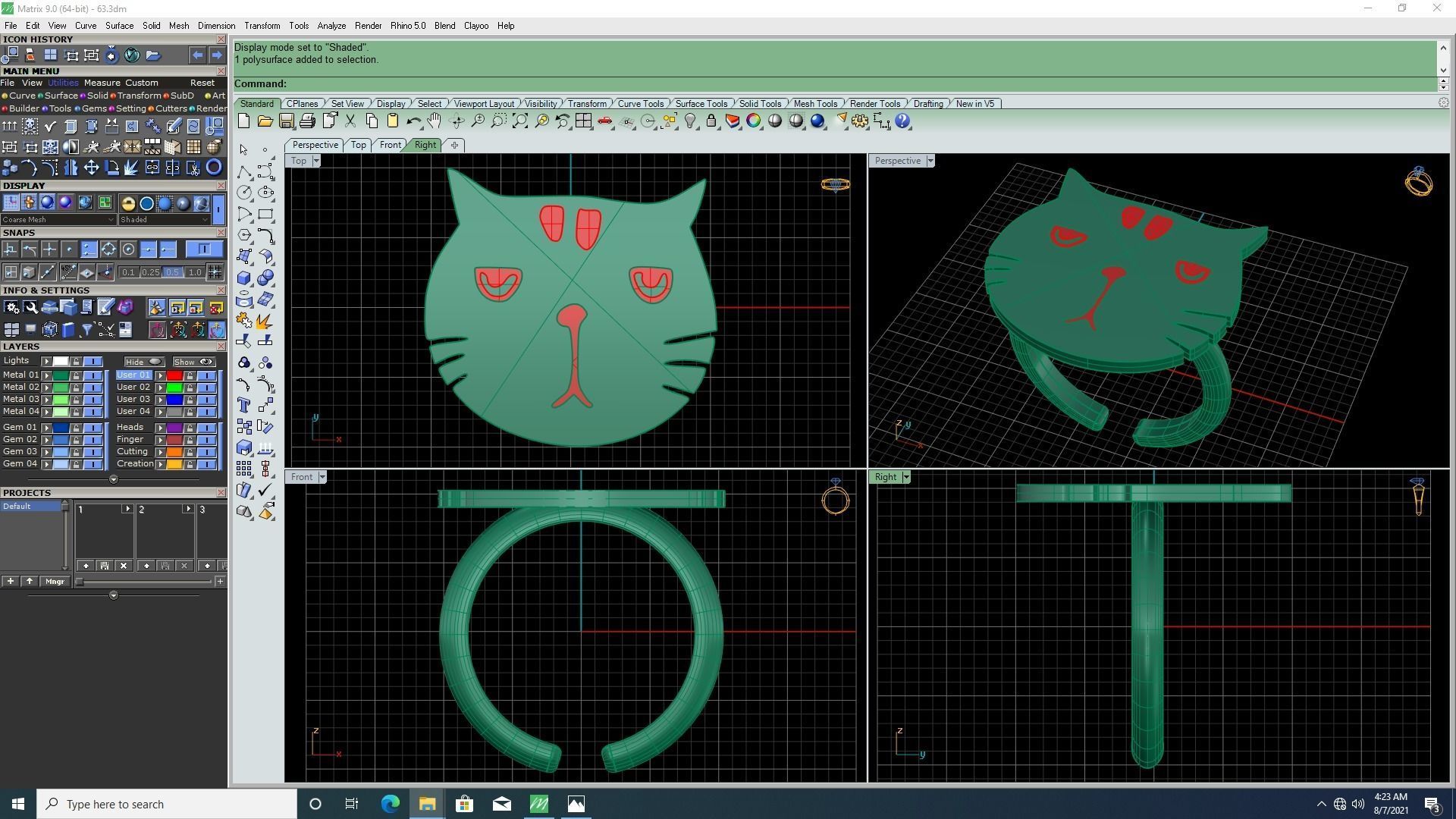Toggle visibility of the Heads layer
The height and width of the screenshot is (819, 1456).
point(206,428)
